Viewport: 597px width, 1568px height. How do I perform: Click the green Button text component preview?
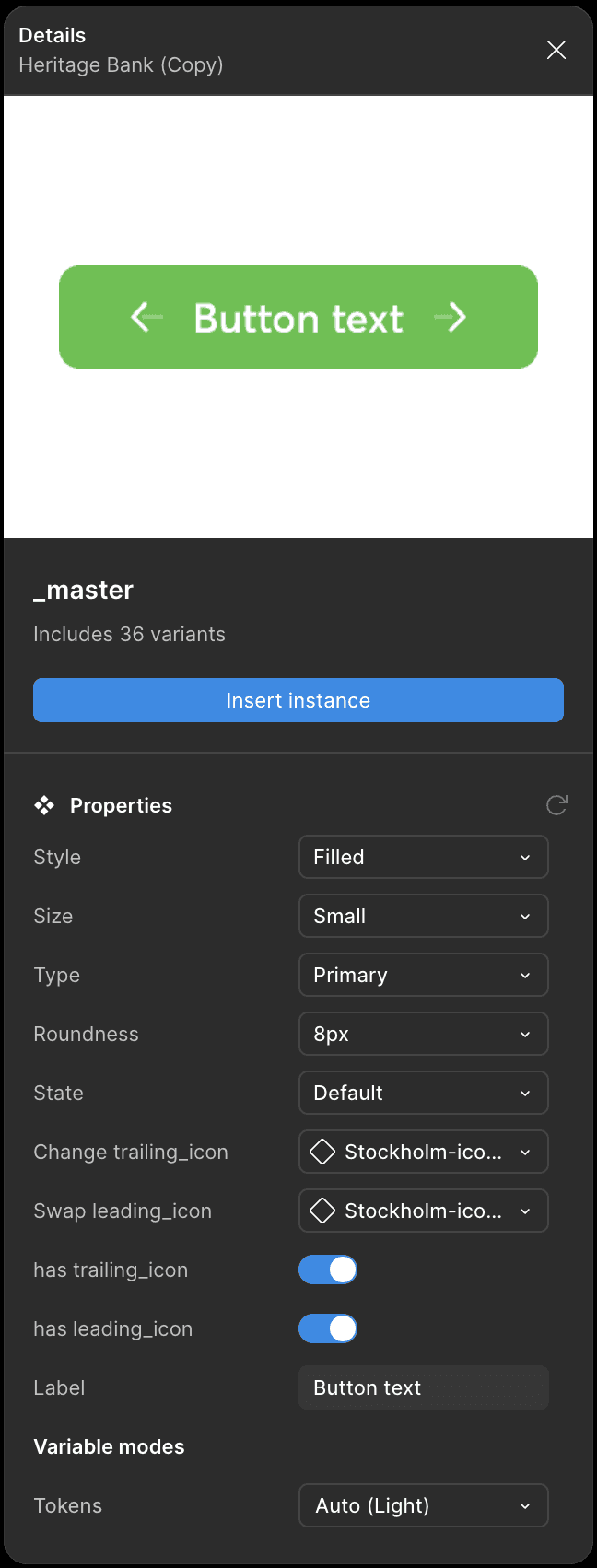[298, 317]
